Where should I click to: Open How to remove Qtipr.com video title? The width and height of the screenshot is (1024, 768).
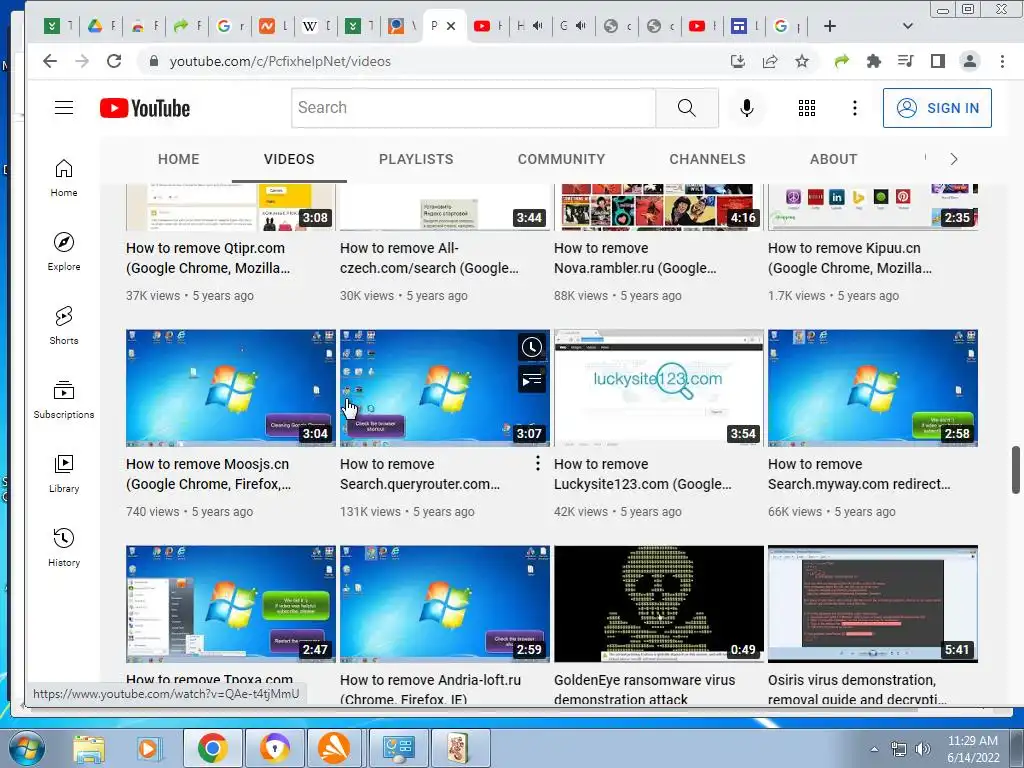208,258
